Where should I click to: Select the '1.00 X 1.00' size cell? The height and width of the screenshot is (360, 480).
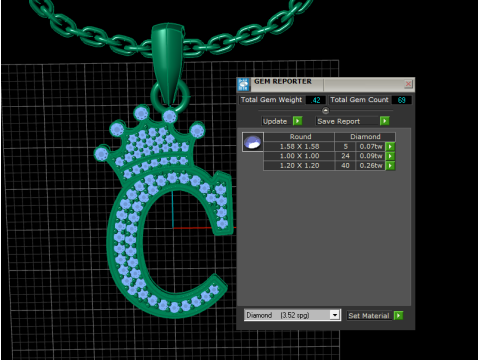click(299, 156)
